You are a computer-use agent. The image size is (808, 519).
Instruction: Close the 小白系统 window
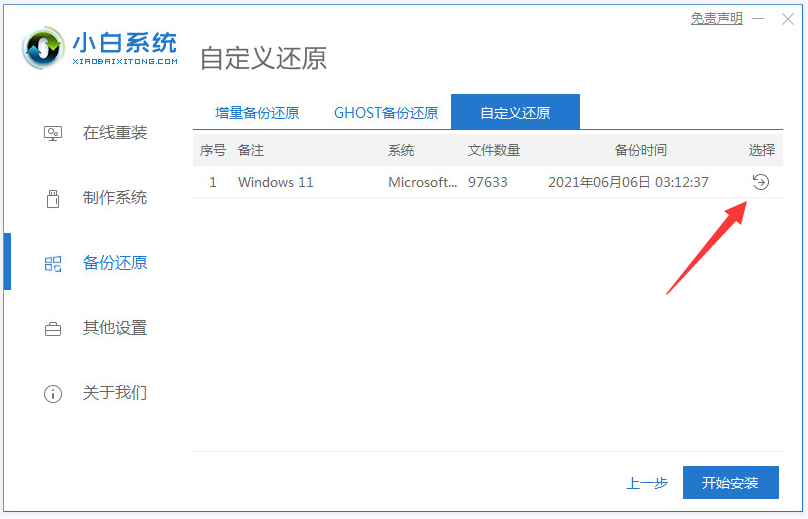pyautogui.click(x=787, y=19)
